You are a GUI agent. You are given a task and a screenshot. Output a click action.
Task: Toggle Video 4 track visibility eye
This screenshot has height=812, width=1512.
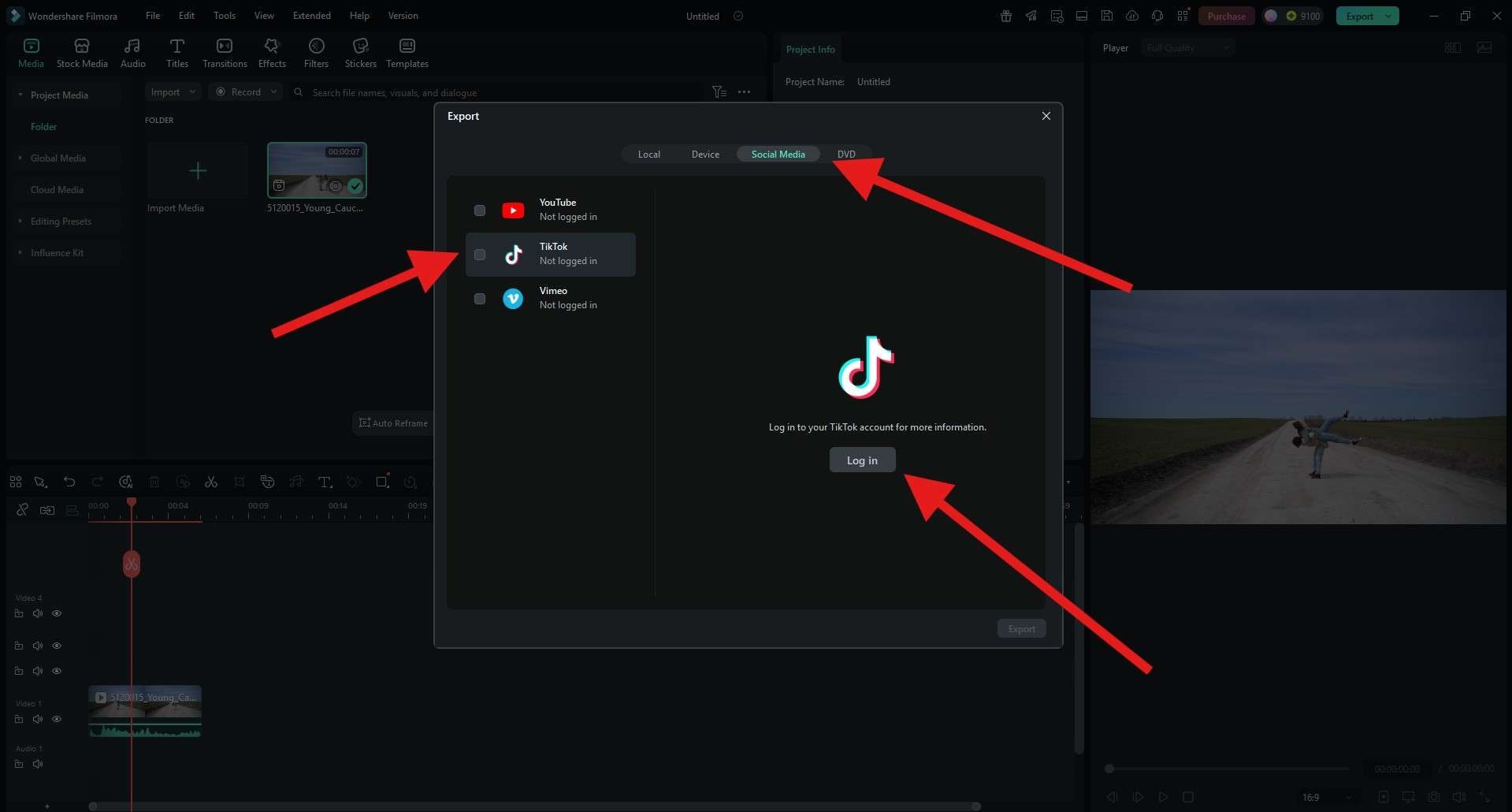[x=57, y=613]
